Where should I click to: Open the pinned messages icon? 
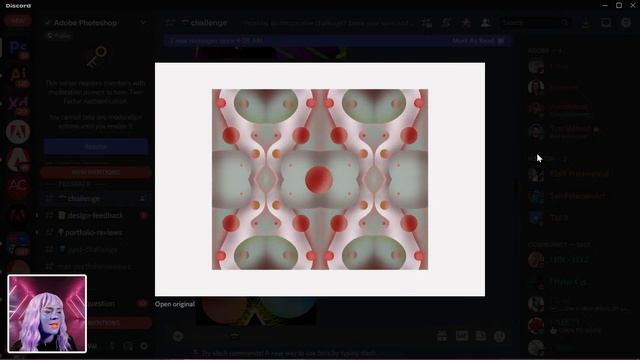[466, 23]
